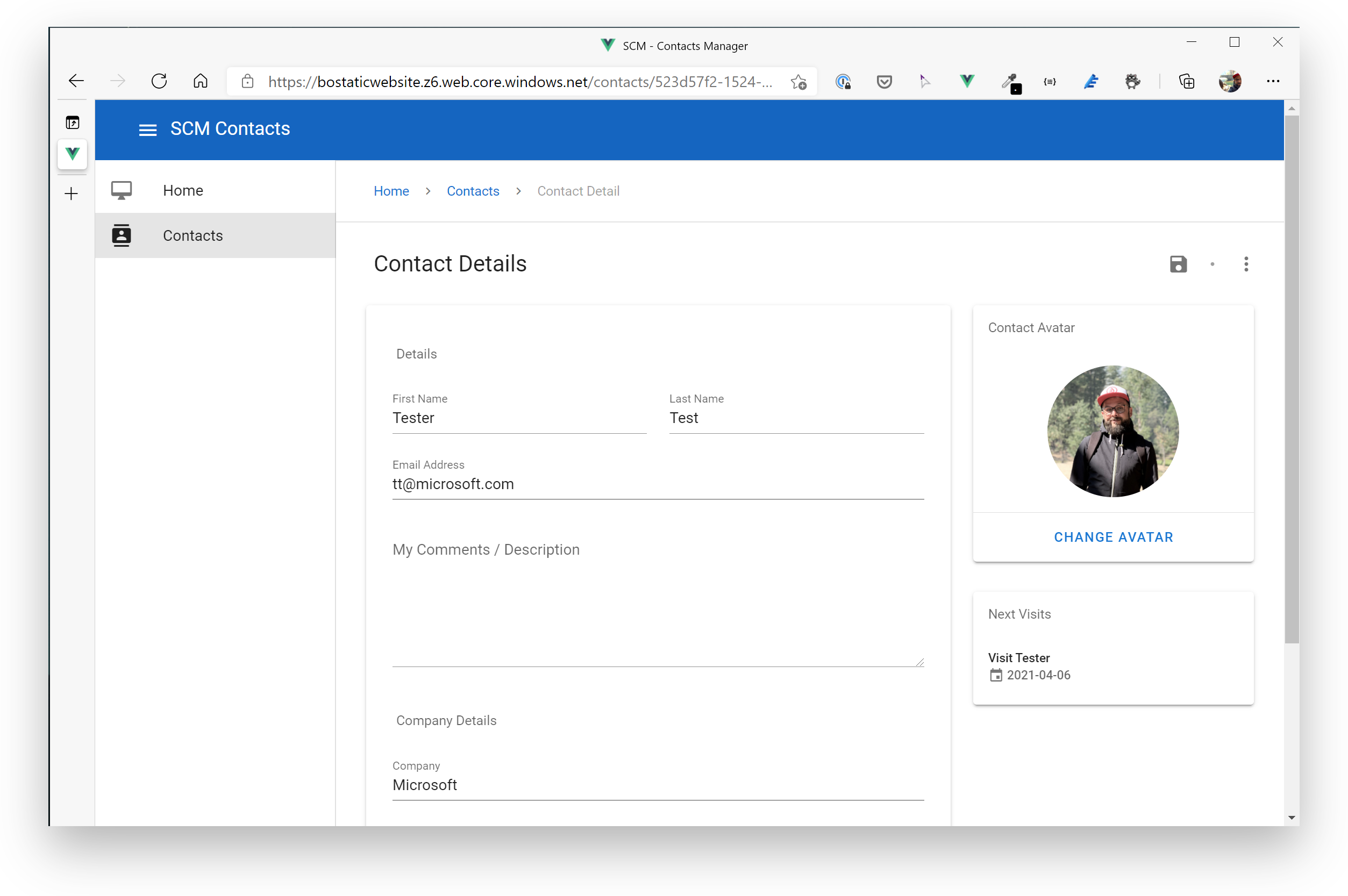Click the save contact icon
Viewport: 1348px width, 896px height.
pos(1178,264)
